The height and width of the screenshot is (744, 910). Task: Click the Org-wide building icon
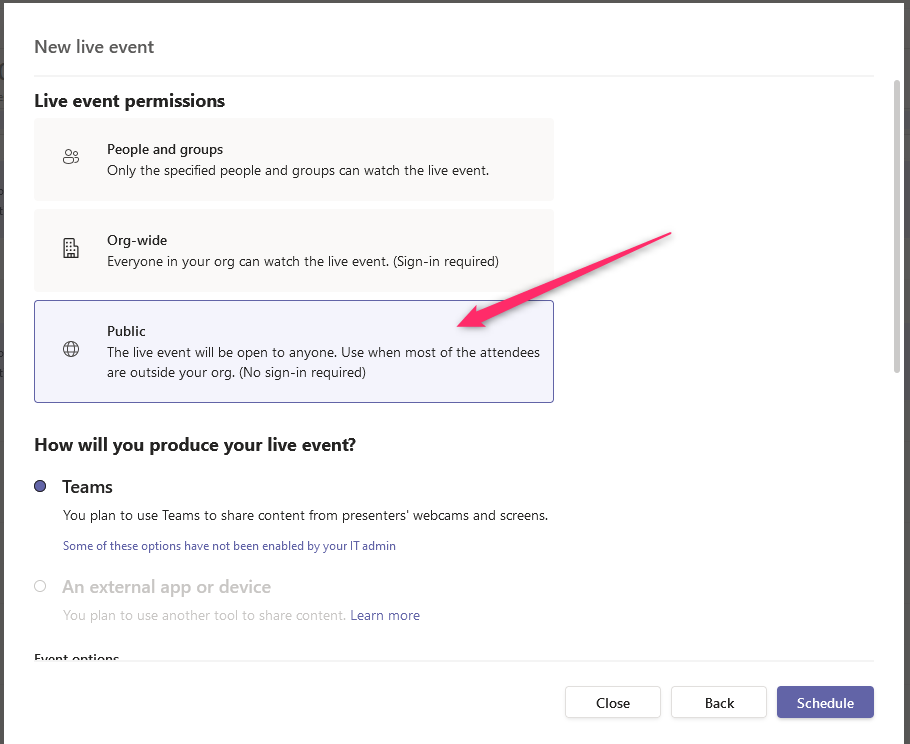pos(70,249)
